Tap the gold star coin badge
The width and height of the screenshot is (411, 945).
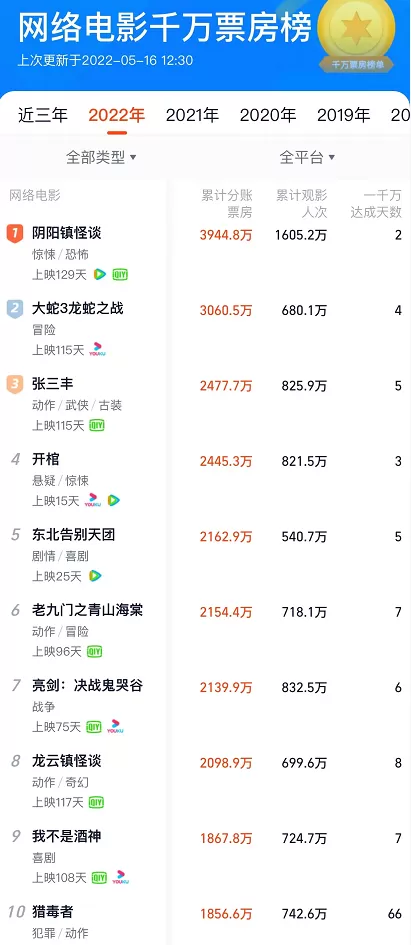(x=357, y=31)
